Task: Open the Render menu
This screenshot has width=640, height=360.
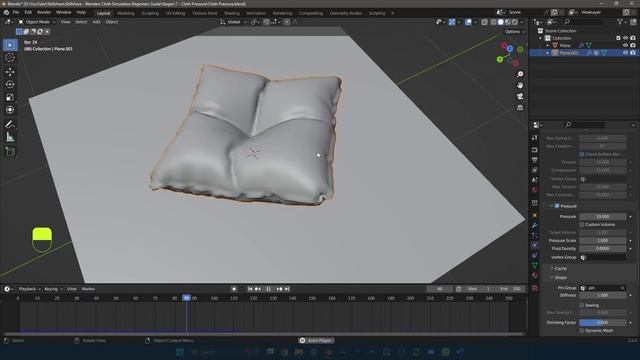Action: 44,13
